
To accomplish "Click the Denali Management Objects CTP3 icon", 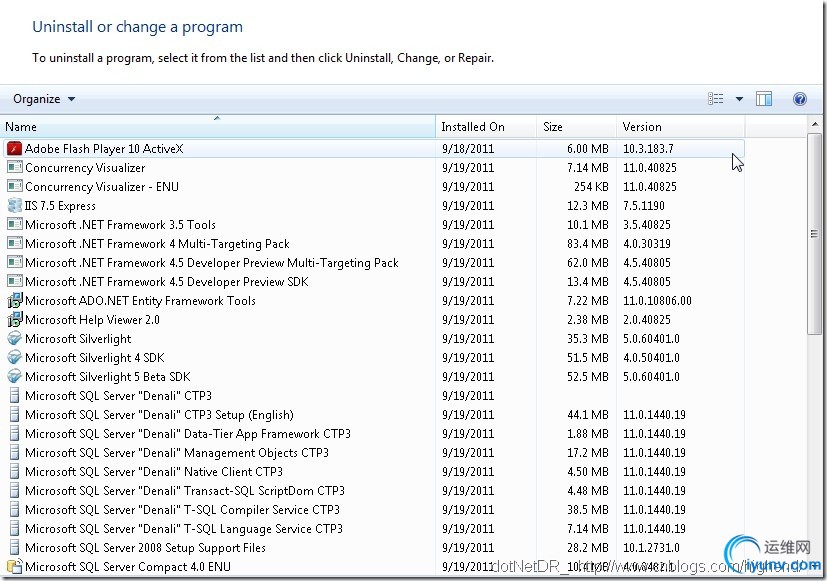I will pyautogui.click(x=15, y=452).
